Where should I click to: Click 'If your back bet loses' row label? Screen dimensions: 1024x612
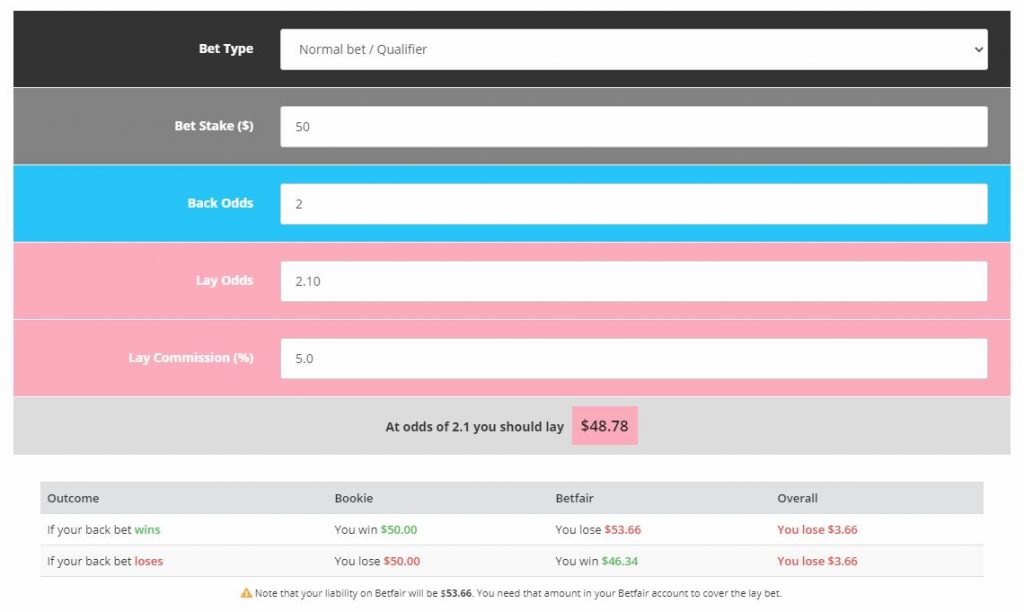tap(104, 561)
